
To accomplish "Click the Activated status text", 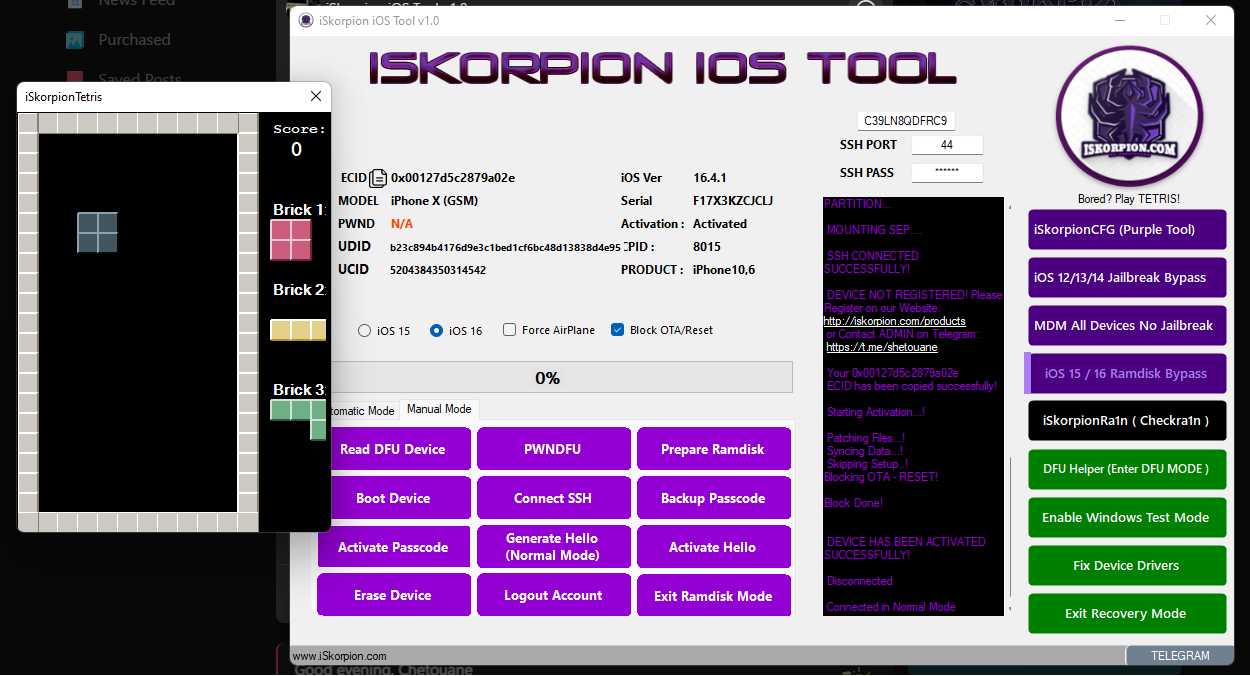I will 720,224.
